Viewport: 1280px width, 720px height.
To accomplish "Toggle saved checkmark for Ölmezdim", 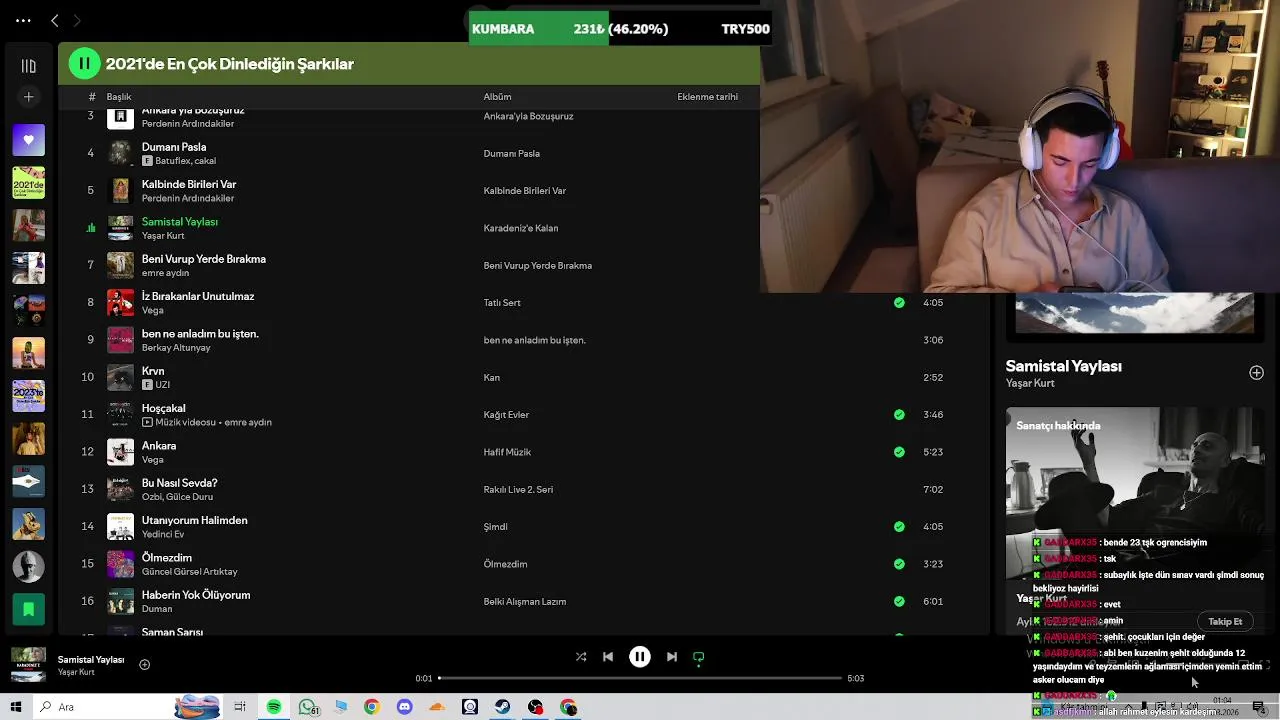I will (899, 564).
